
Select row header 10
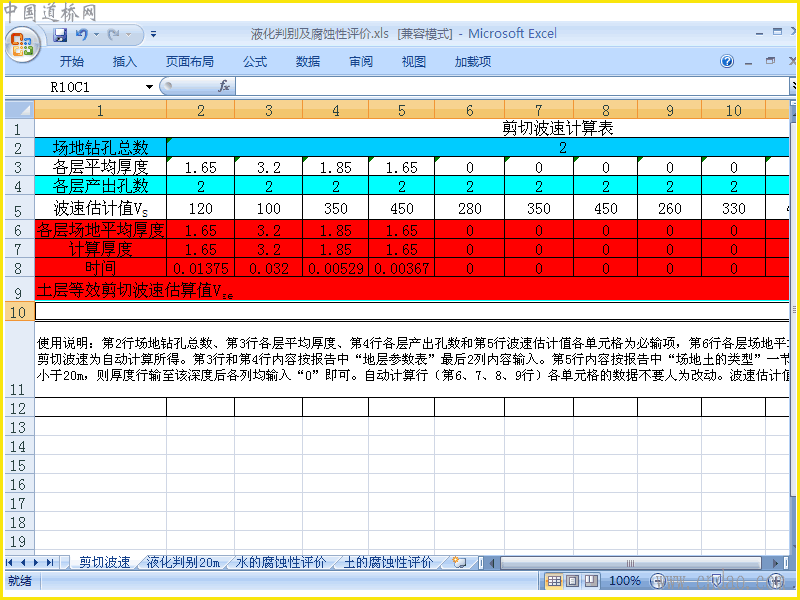(x=18, y=311)
